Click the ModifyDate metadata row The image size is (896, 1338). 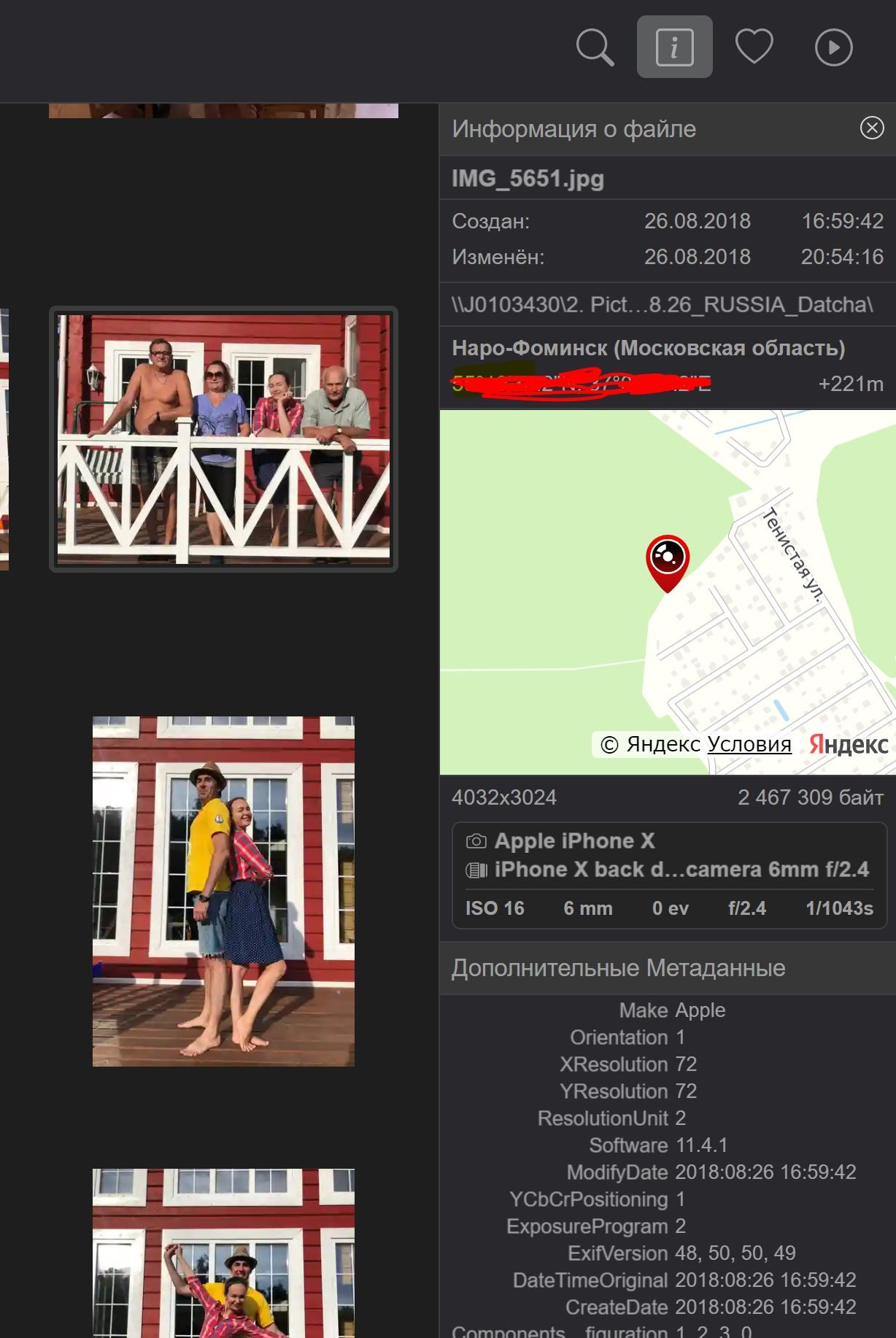click(711, 1172)
